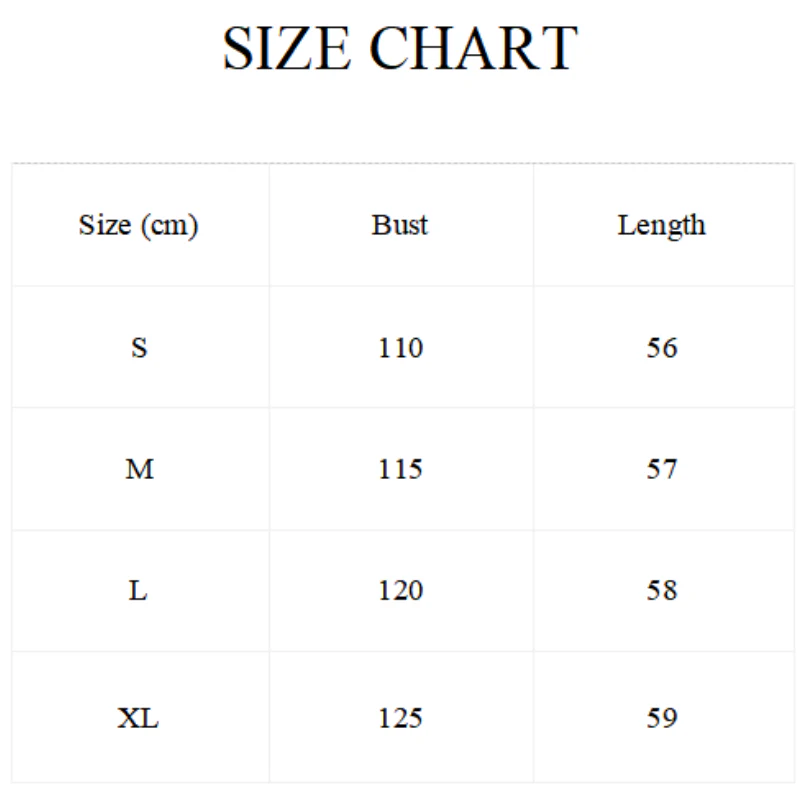Viewport: 800px width, 800px height.
Task: Select the M size row label
Action: [x=139, y=469]
